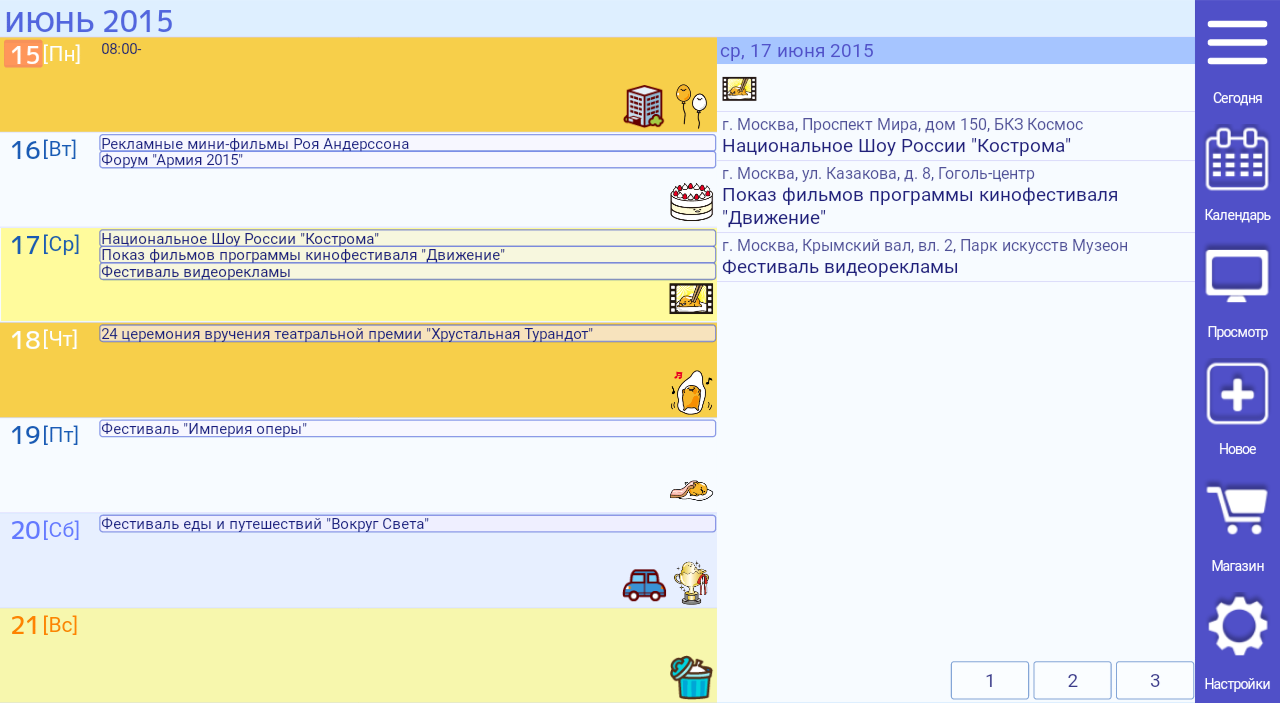
Task: Go to page 3 button
Action: (x=1155, y=681)
